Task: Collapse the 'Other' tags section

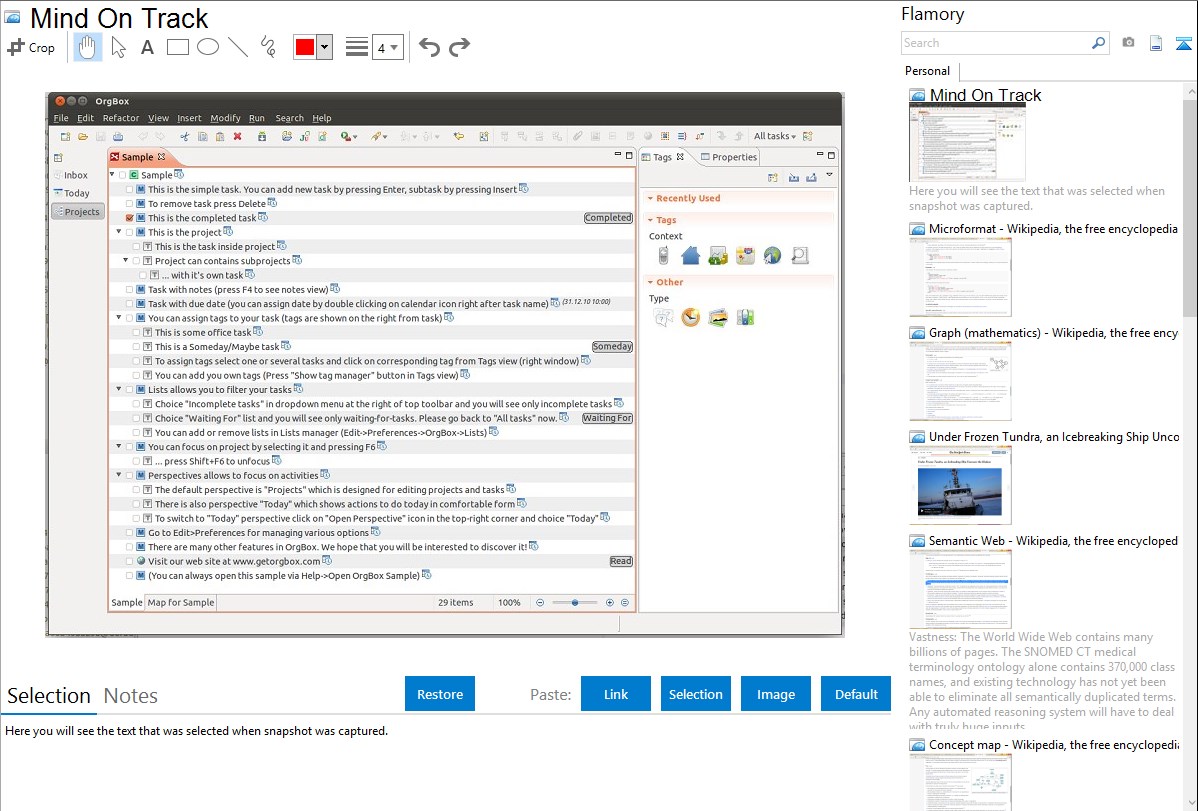Action: pos(651,282)
